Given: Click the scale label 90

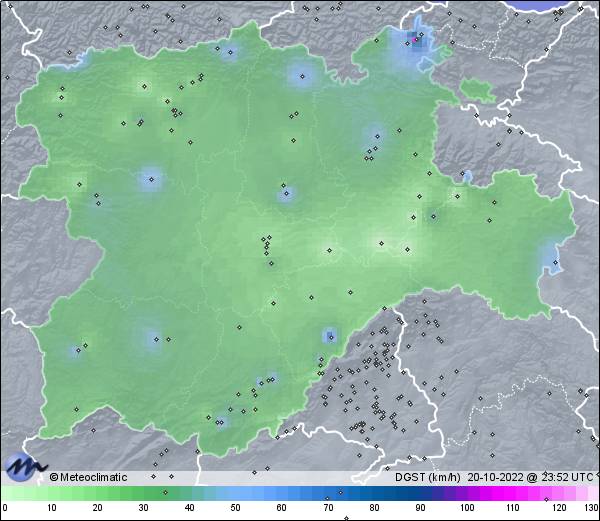Looking at the screenshot, I should (x=420, y=508).
